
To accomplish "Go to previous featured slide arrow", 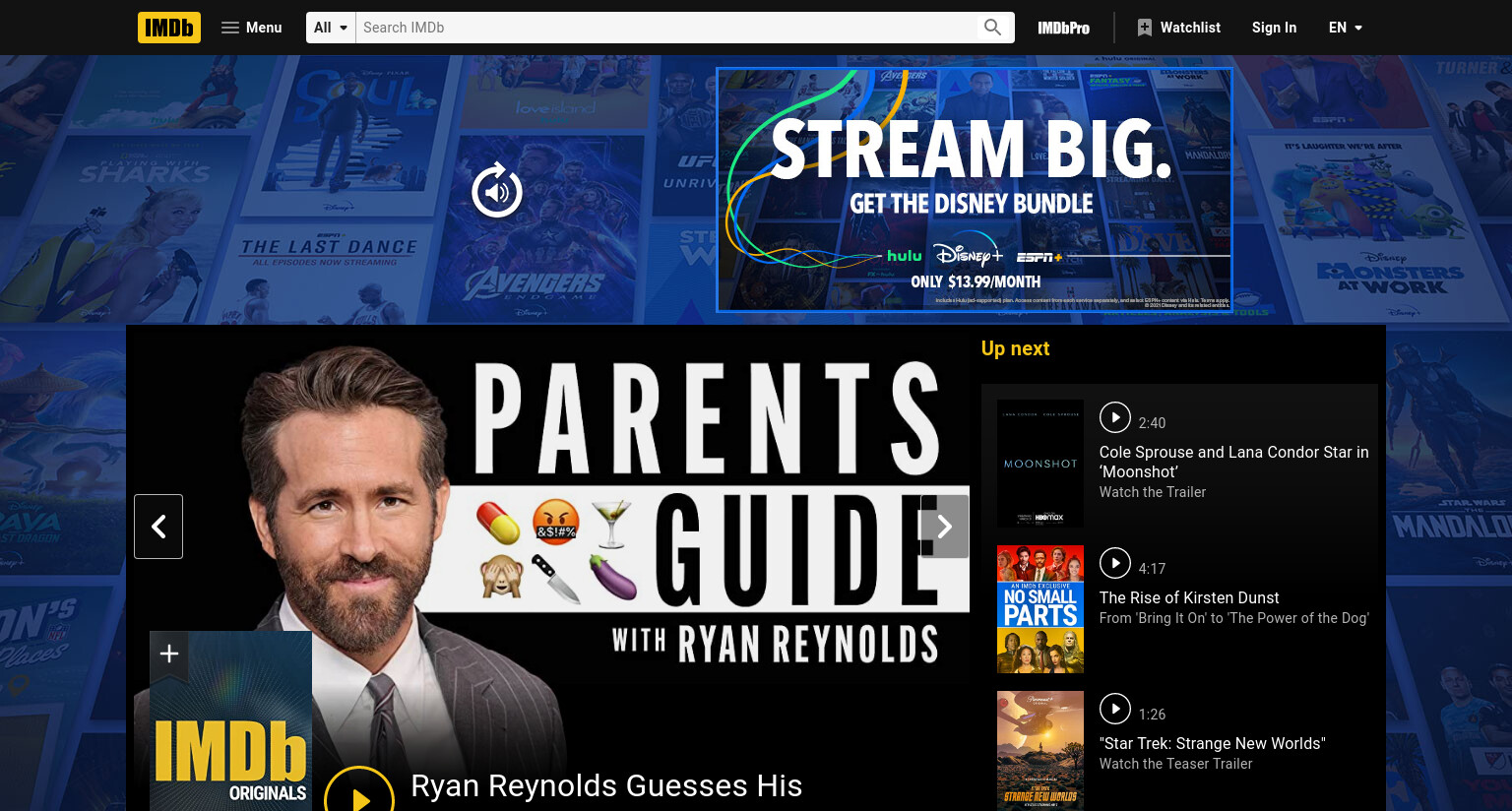I will [158, 527].
